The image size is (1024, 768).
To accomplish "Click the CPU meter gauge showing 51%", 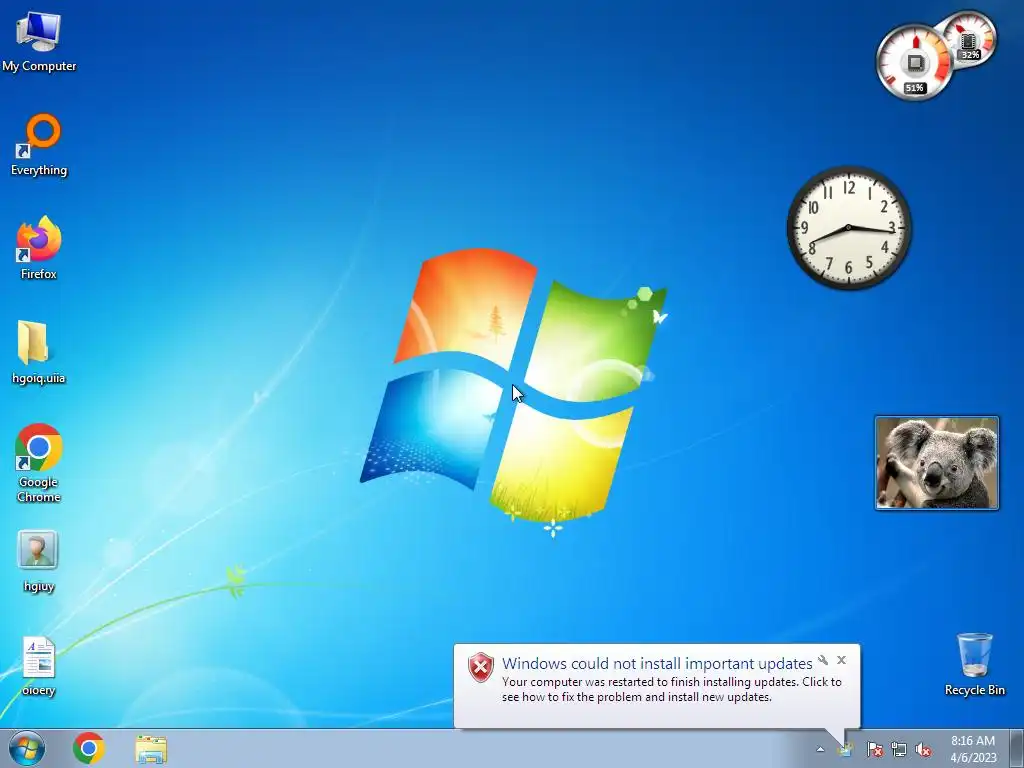I will coord(914,63).
